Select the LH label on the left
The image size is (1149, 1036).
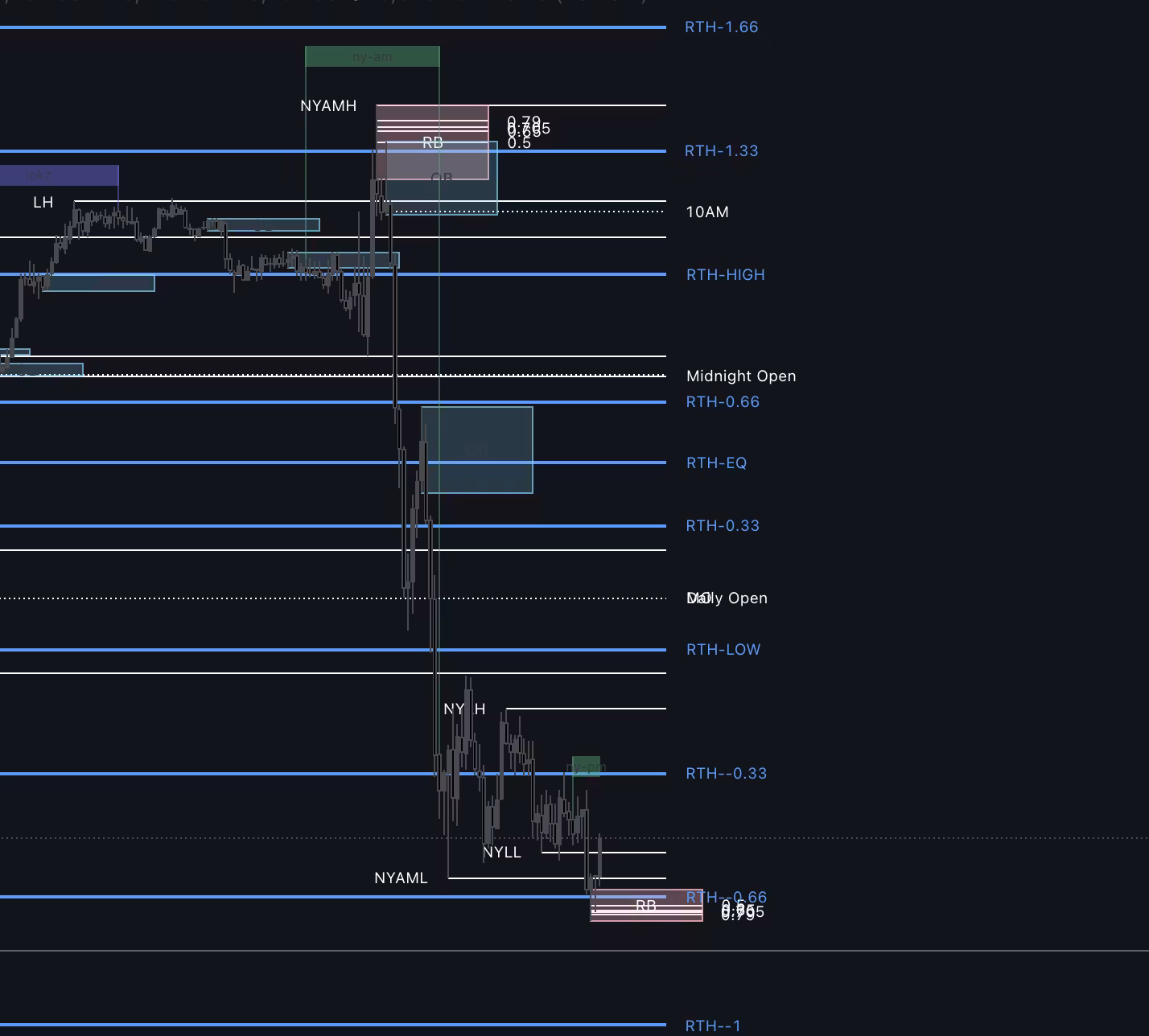(x=43, y=203)
